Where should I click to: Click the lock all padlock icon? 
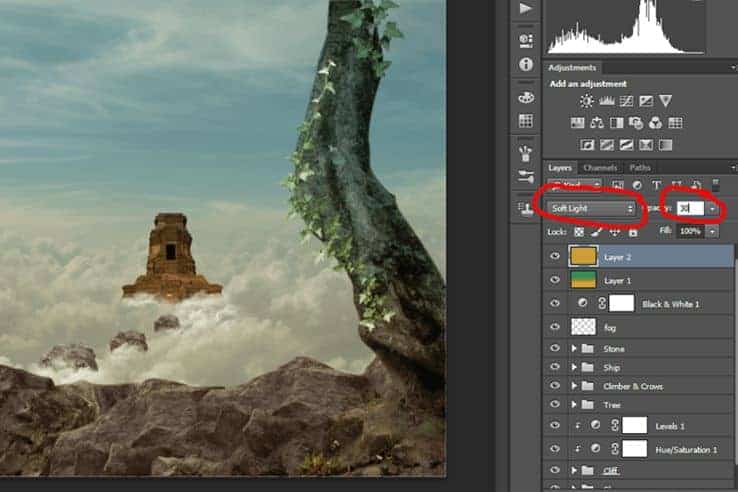(633, 232)
